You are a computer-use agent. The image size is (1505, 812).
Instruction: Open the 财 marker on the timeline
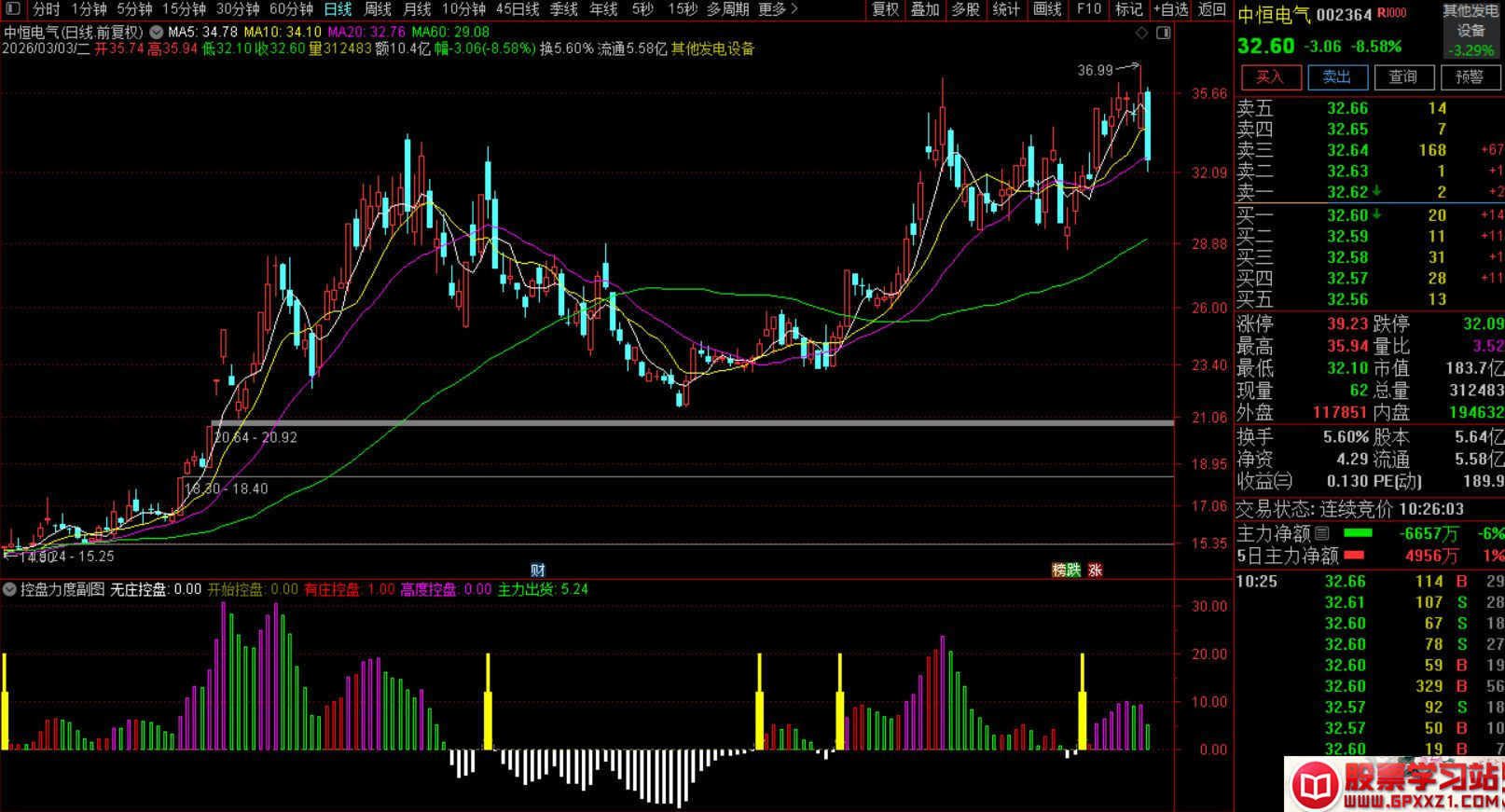coord(537,571)
